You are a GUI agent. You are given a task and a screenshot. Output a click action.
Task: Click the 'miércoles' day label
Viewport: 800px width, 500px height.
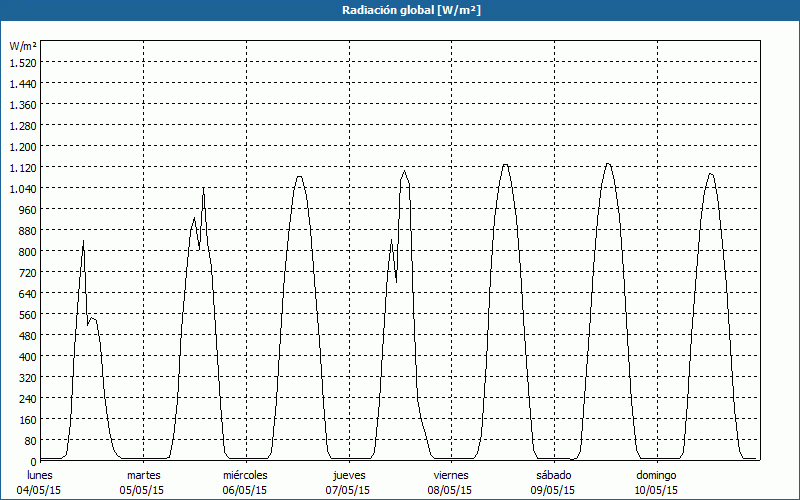pyautogui.click(x=245, y=475)
